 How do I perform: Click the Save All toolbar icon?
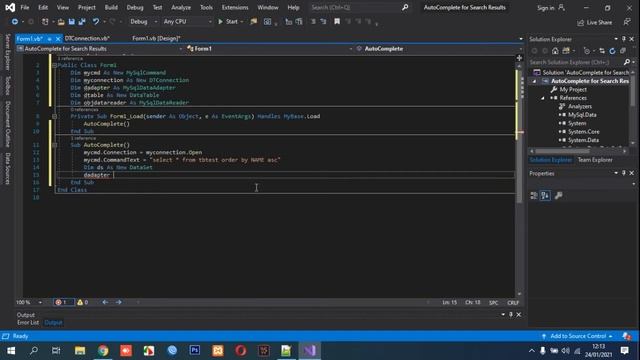(82, 22)
